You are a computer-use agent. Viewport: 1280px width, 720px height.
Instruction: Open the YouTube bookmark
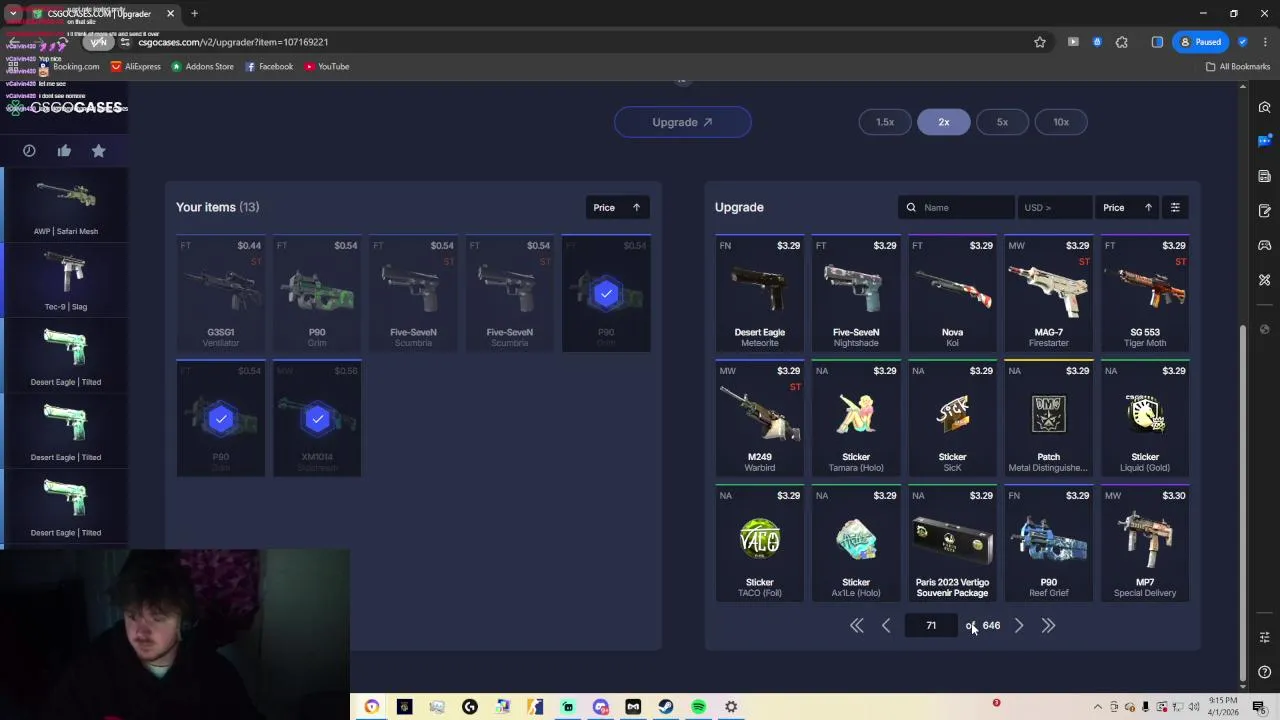[327, 66]
